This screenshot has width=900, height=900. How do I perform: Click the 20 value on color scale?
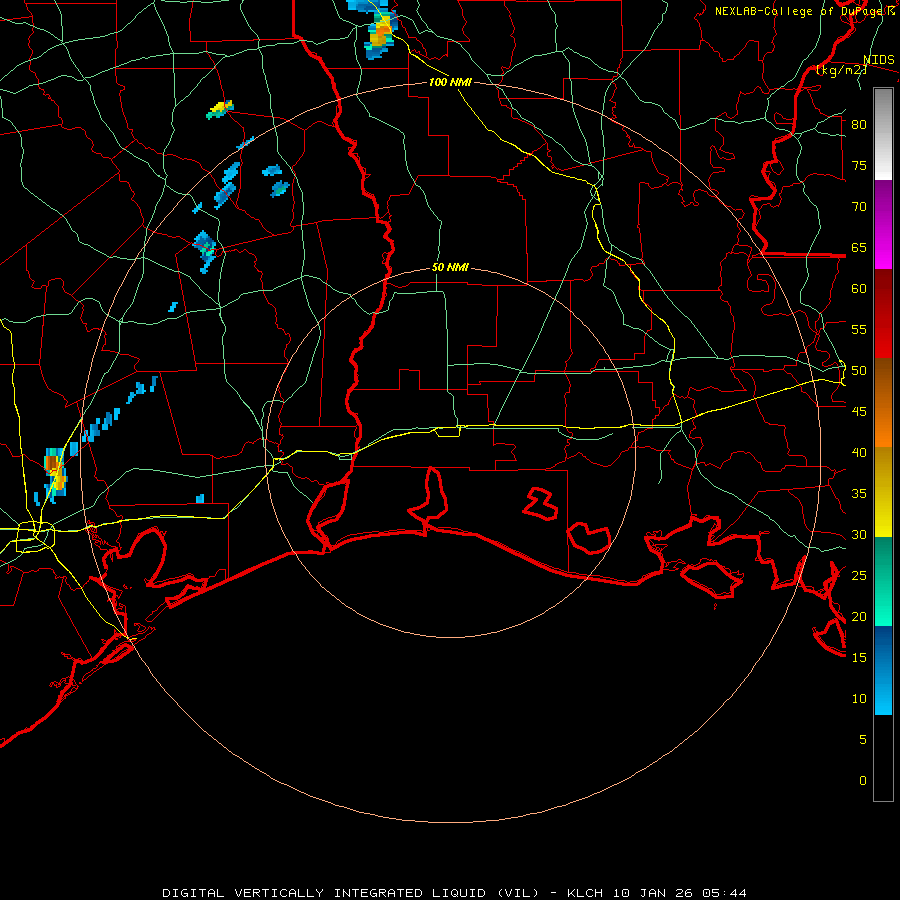pos(859,616)
